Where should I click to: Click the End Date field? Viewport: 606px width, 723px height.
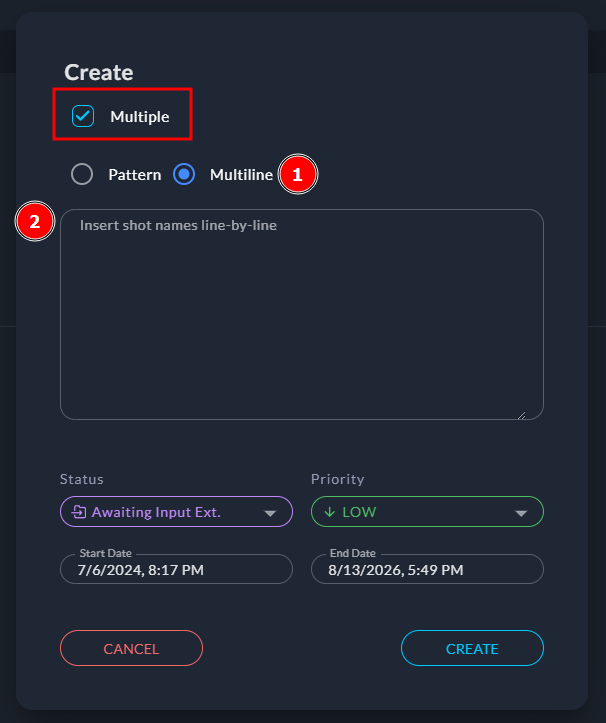[x=427, y=570]
